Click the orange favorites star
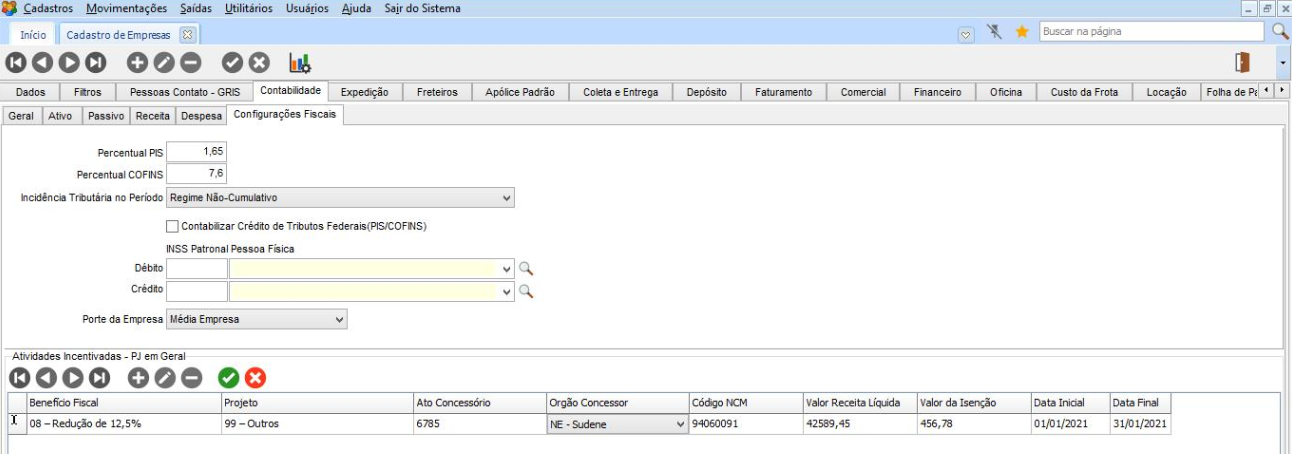1292x454 pixels. (1022, 32)
